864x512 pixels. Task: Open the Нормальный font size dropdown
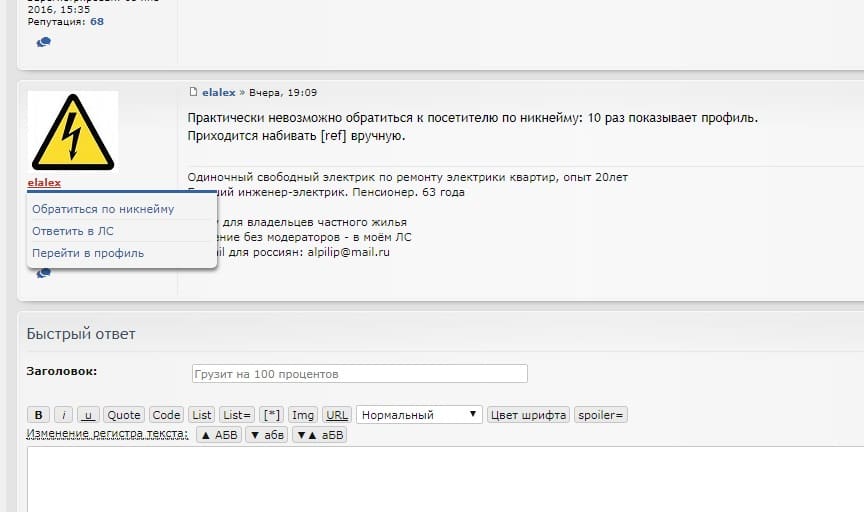tap(419, 415)
